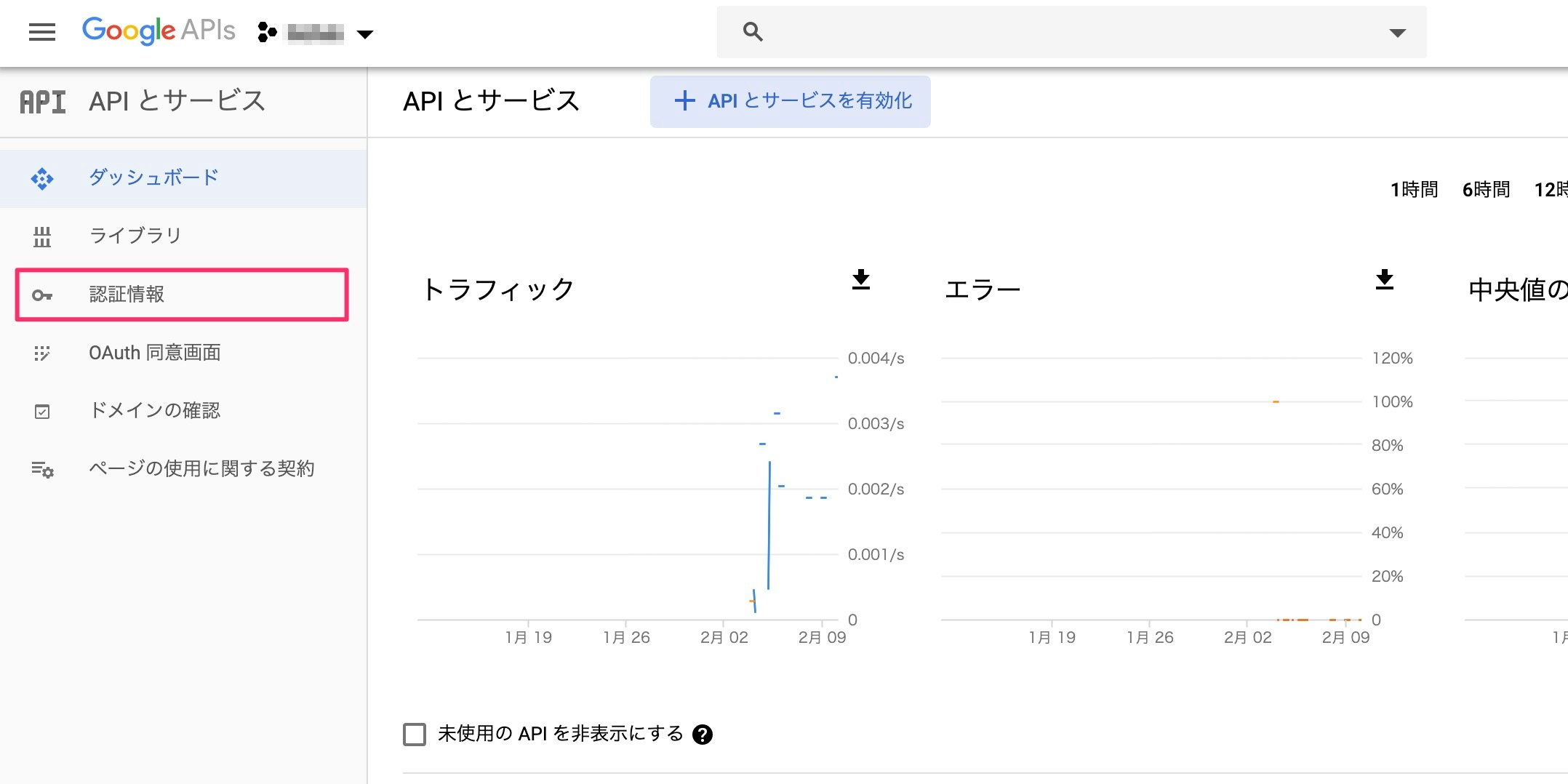This screenshot has height=784, width=1568.
Task: Click the 0.004/s axis label
Action: 876,358
